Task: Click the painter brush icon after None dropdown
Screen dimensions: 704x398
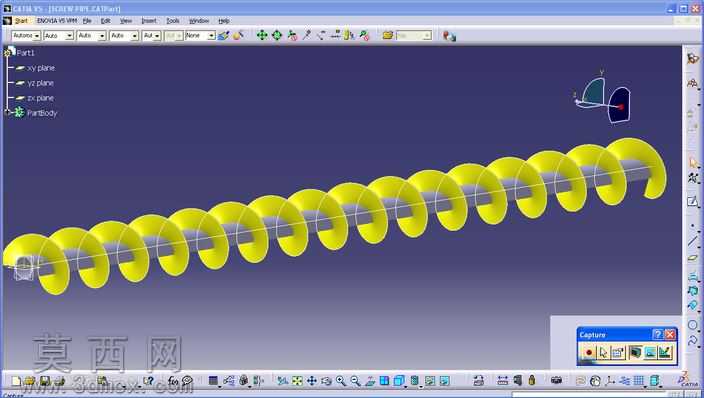Action: [223, 35]
